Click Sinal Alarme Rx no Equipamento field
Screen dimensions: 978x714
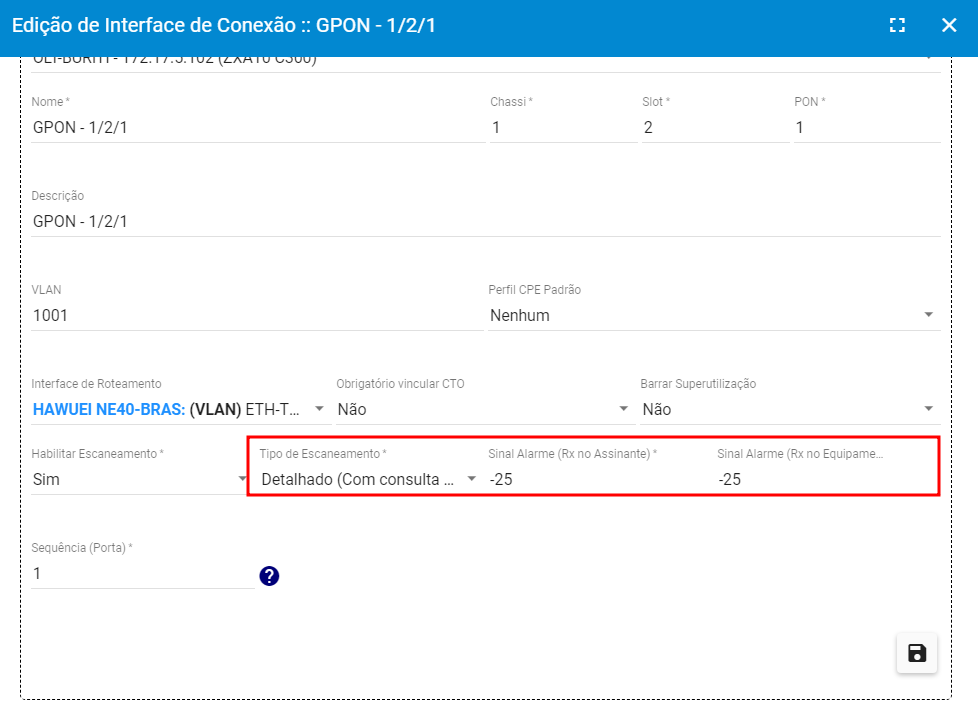[826, 480]
